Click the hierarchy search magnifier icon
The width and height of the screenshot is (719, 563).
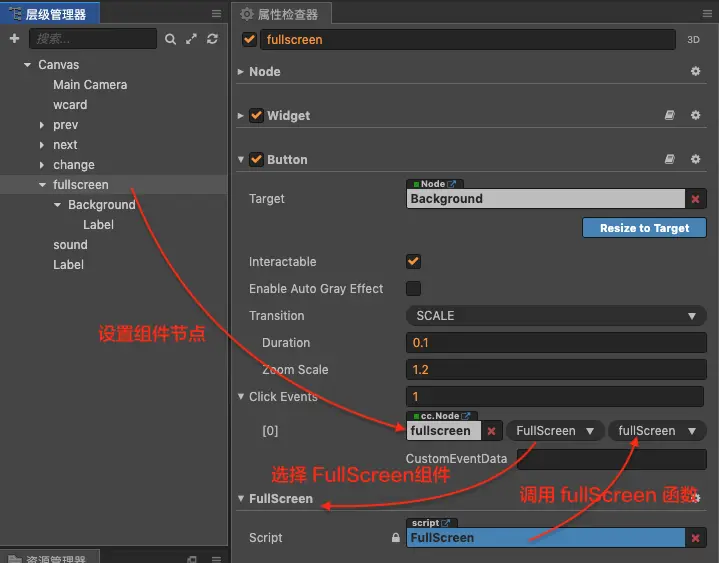point(170,39)
